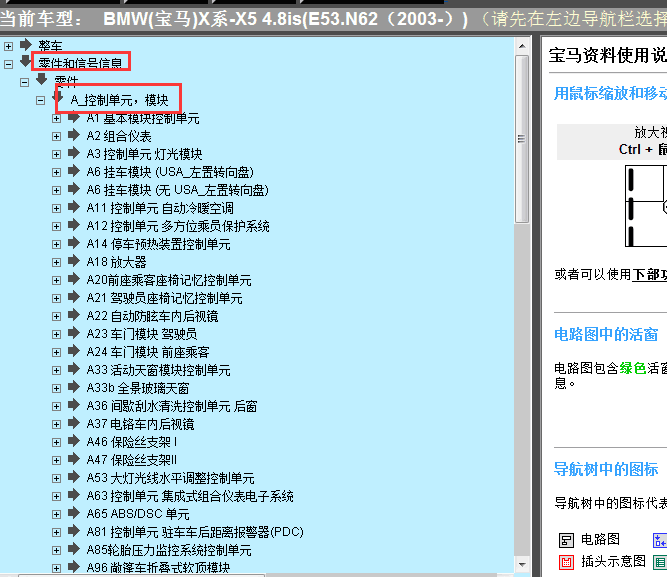Click the red 插头示意图 legend icon
The width and height of the screenshot is (667, 577).
click(566, 562)
